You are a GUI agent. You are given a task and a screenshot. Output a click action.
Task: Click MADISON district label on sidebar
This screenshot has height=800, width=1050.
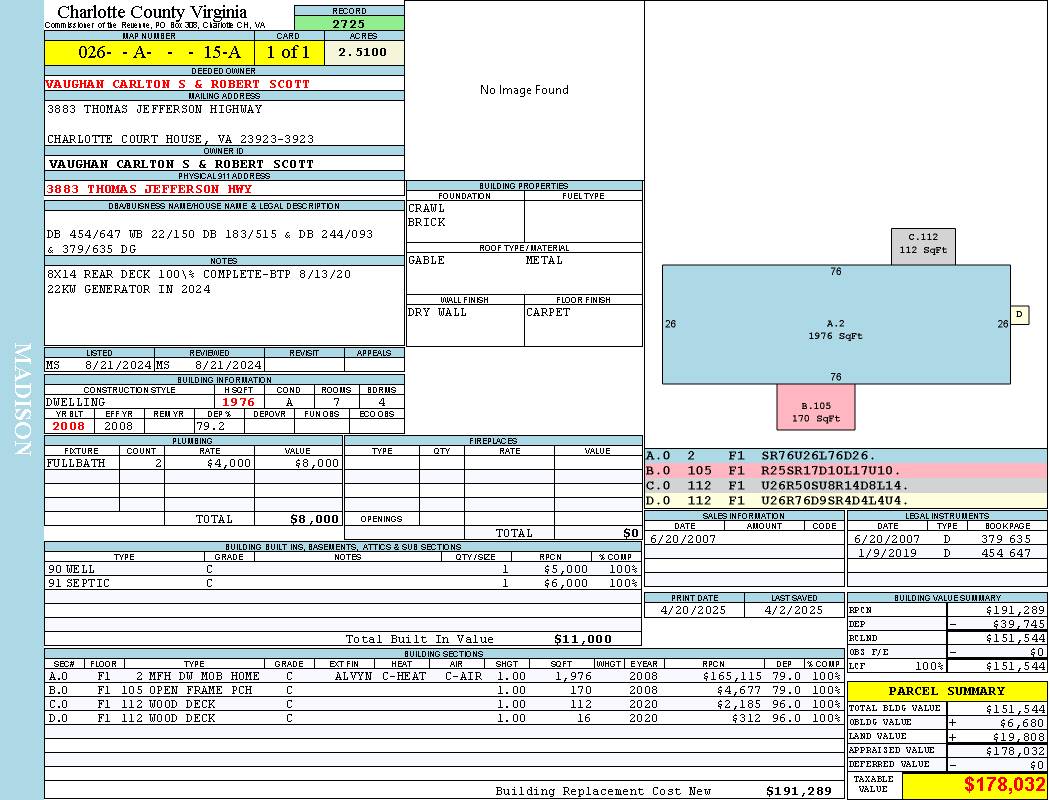[23, 400]
